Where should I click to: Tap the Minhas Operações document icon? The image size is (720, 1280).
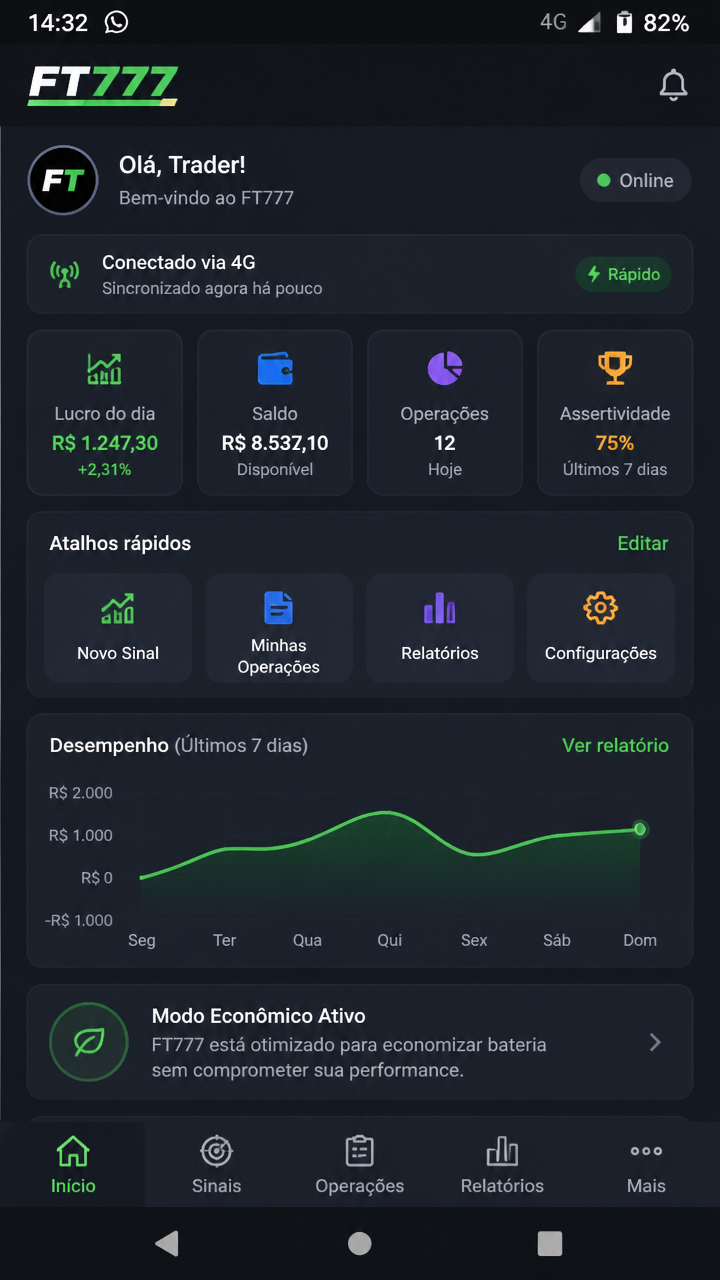[279, 607]
